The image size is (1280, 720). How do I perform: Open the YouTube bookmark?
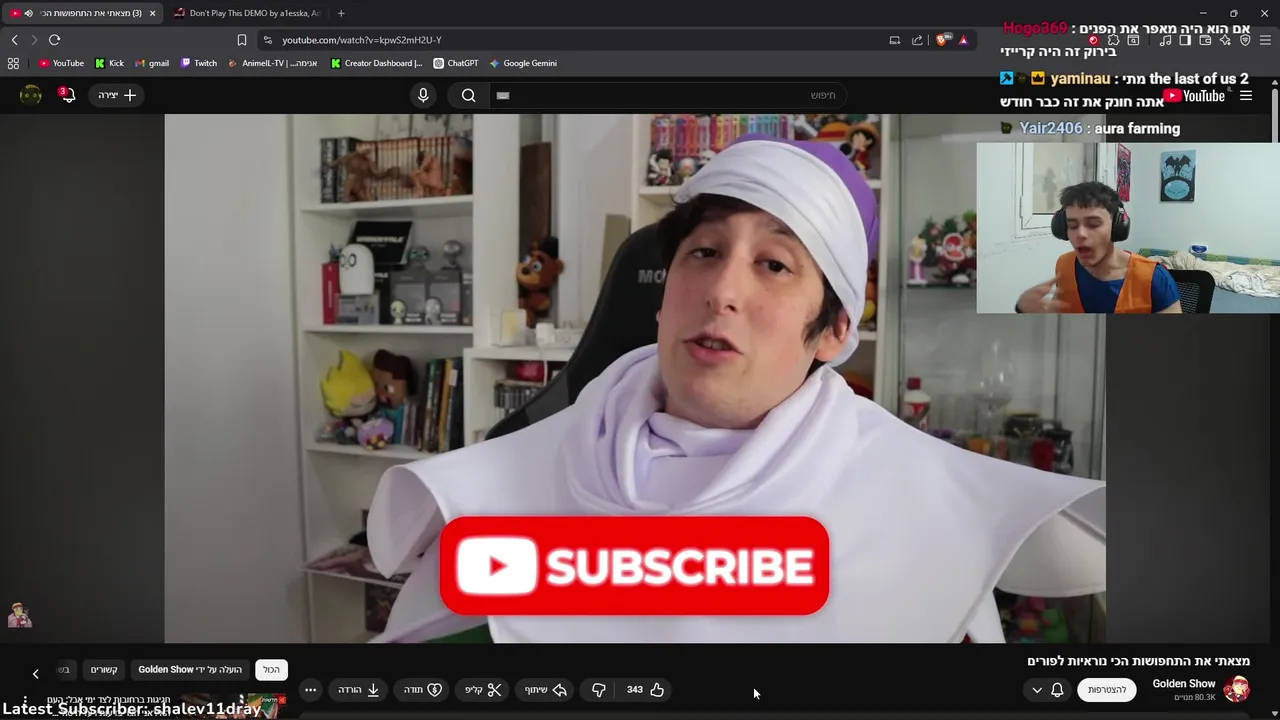(x=61, y=63)
